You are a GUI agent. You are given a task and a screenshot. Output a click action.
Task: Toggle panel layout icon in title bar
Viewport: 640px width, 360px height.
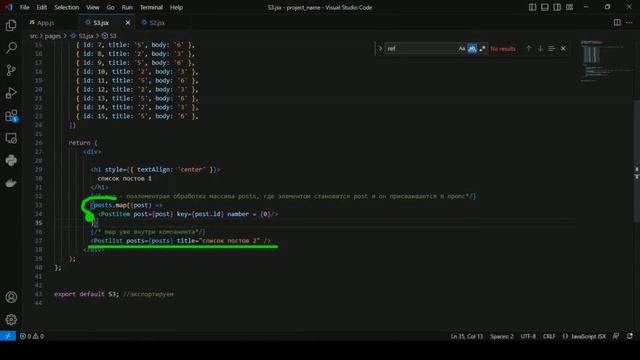[x=544, y=7]
